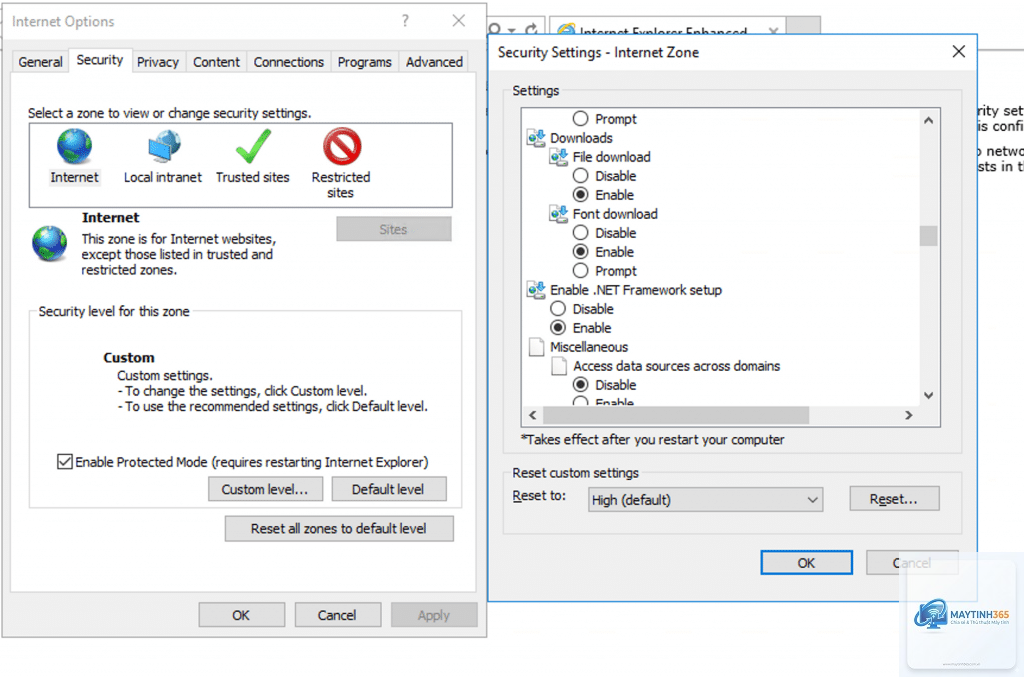Screen dimensions: 1024x677
Task: Select Prompt radio at top of settings list
Action: pyautogui.click(x=581, y=119)
